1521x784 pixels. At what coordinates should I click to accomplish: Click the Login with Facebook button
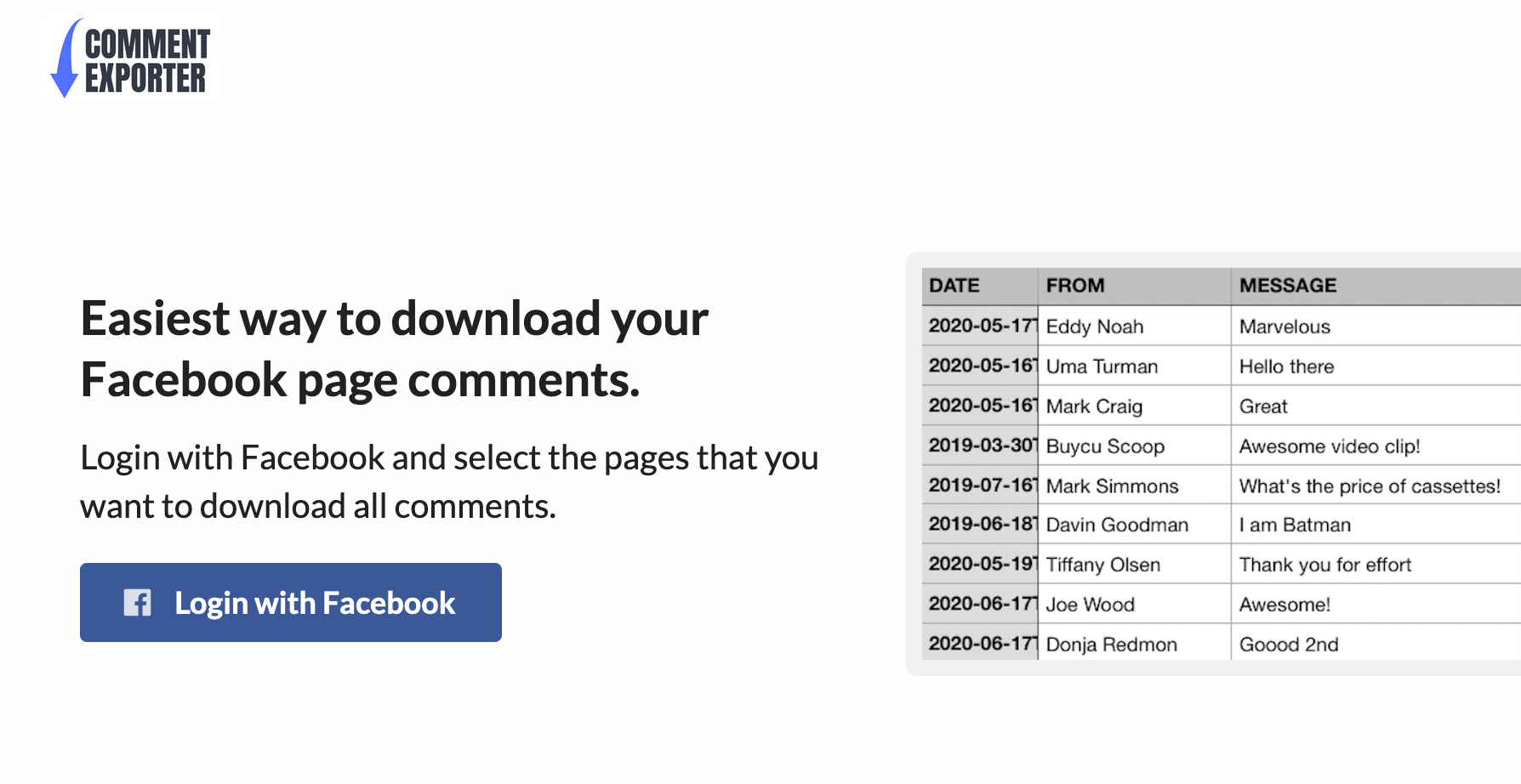tap(290, 602)
